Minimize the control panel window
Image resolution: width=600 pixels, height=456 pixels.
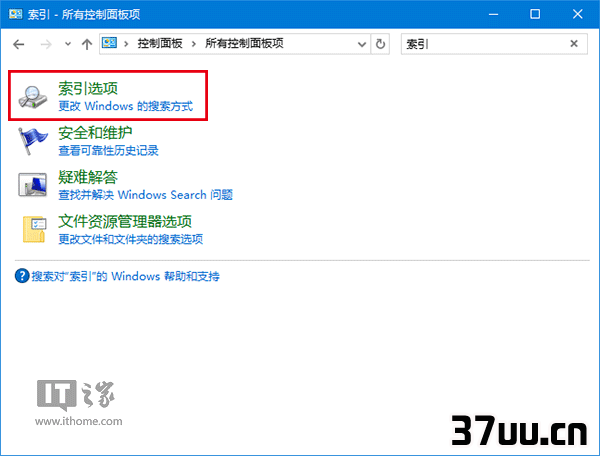(x=494, y=15)
